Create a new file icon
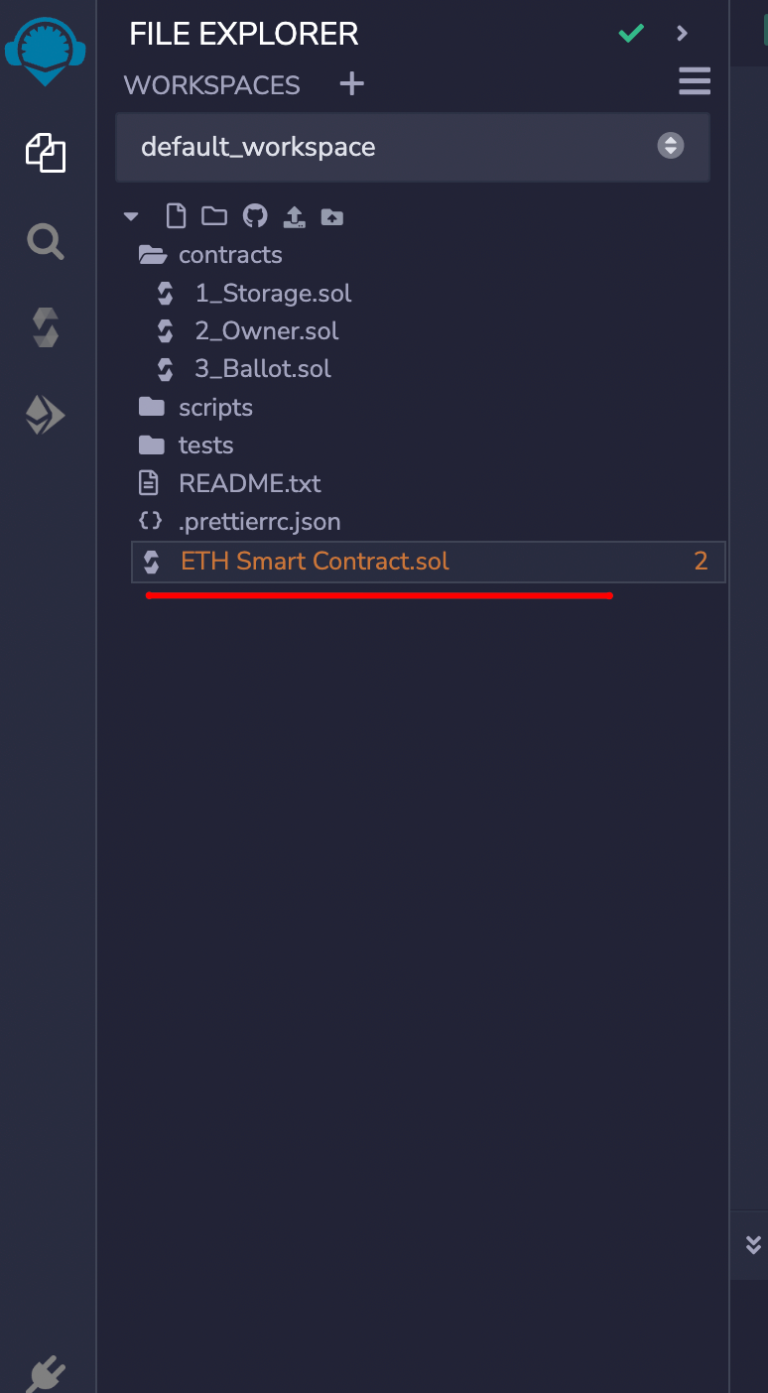 tap(176, 216)
